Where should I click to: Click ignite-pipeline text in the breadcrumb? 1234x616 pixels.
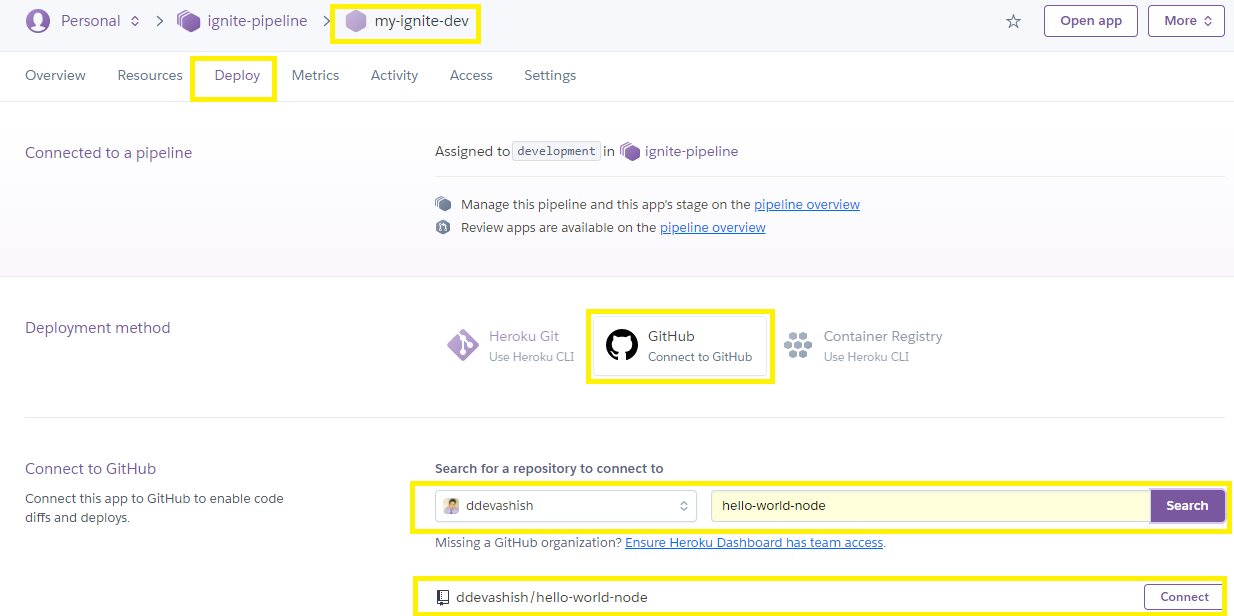[257, 21]
